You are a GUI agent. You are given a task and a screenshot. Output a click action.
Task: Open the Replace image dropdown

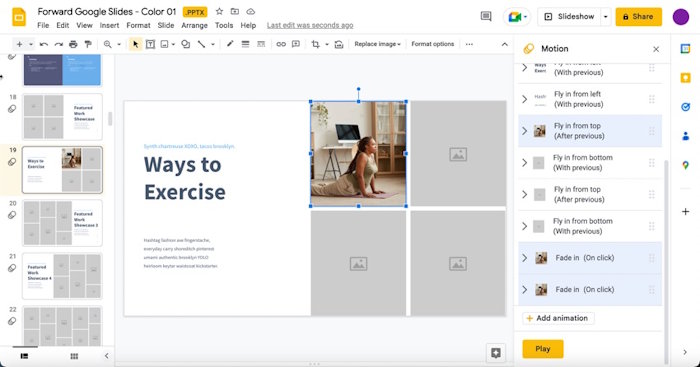coord(377,44)
